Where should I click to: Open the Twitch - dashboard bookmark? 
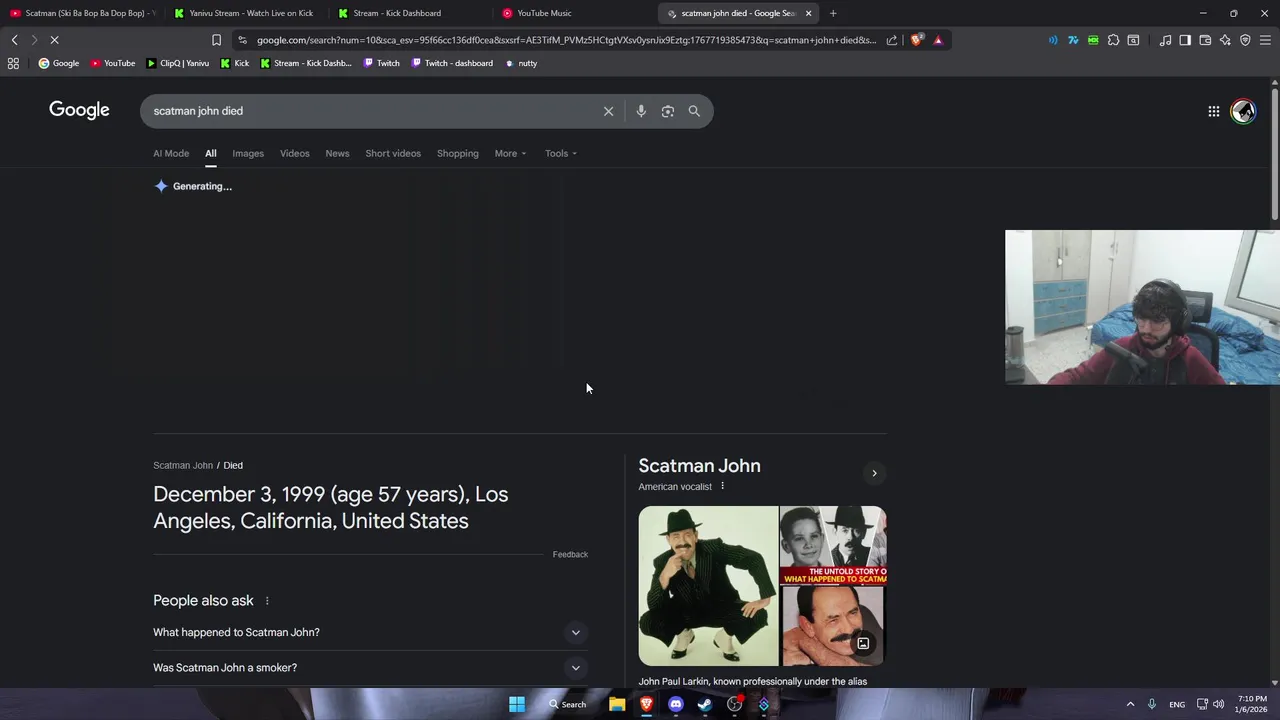click(x=450, y=63)
